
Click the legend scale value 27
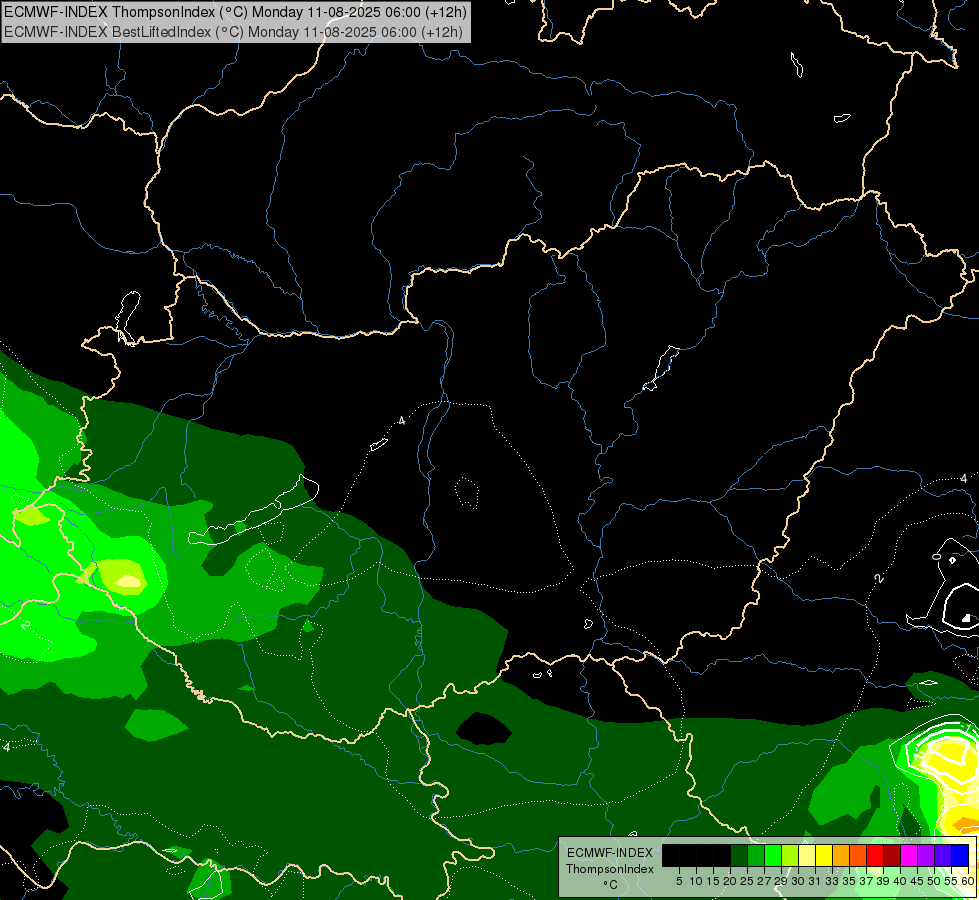(764, 881)
